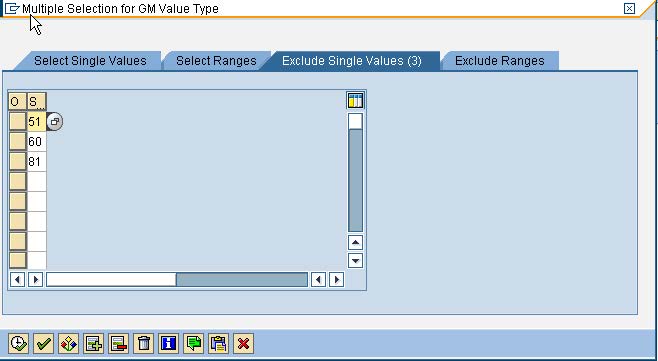Open the Exclude Single Values (3) tab

coord(352,61)
